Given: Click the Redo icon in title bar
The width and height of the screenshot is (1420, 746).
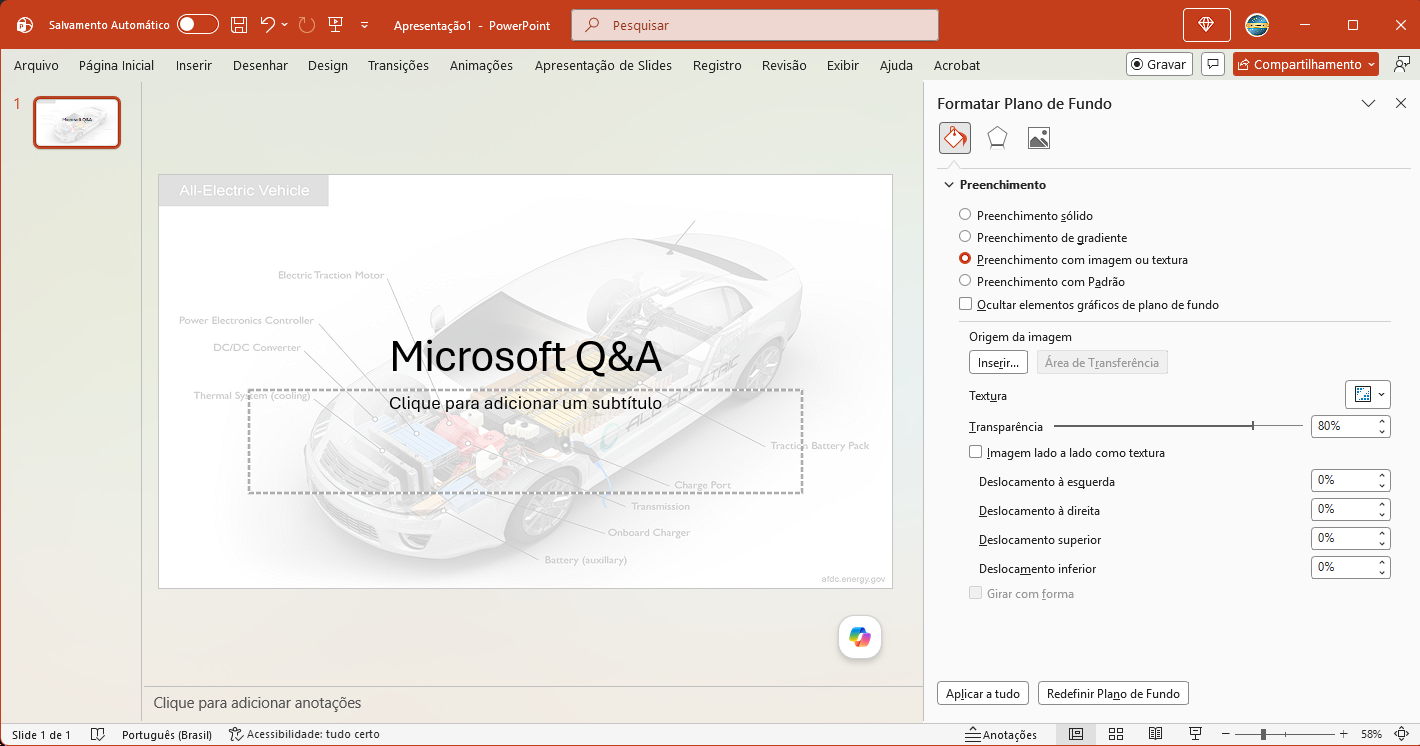Looking at the screenshot, I should (307, 25).
